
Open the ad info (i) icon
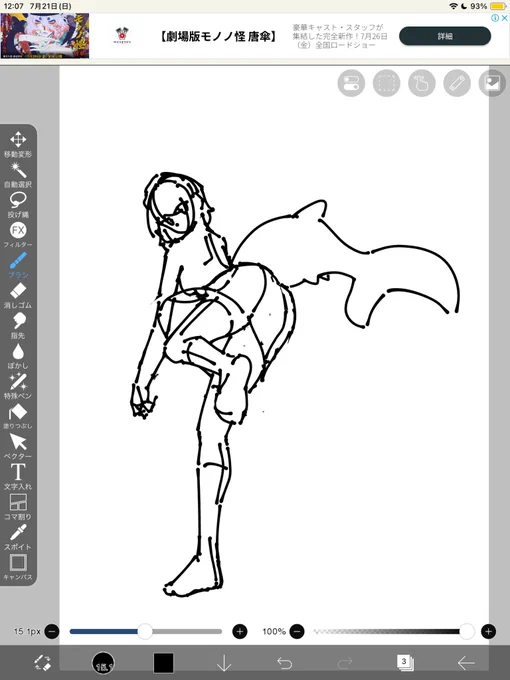click(x=495, y=18)
